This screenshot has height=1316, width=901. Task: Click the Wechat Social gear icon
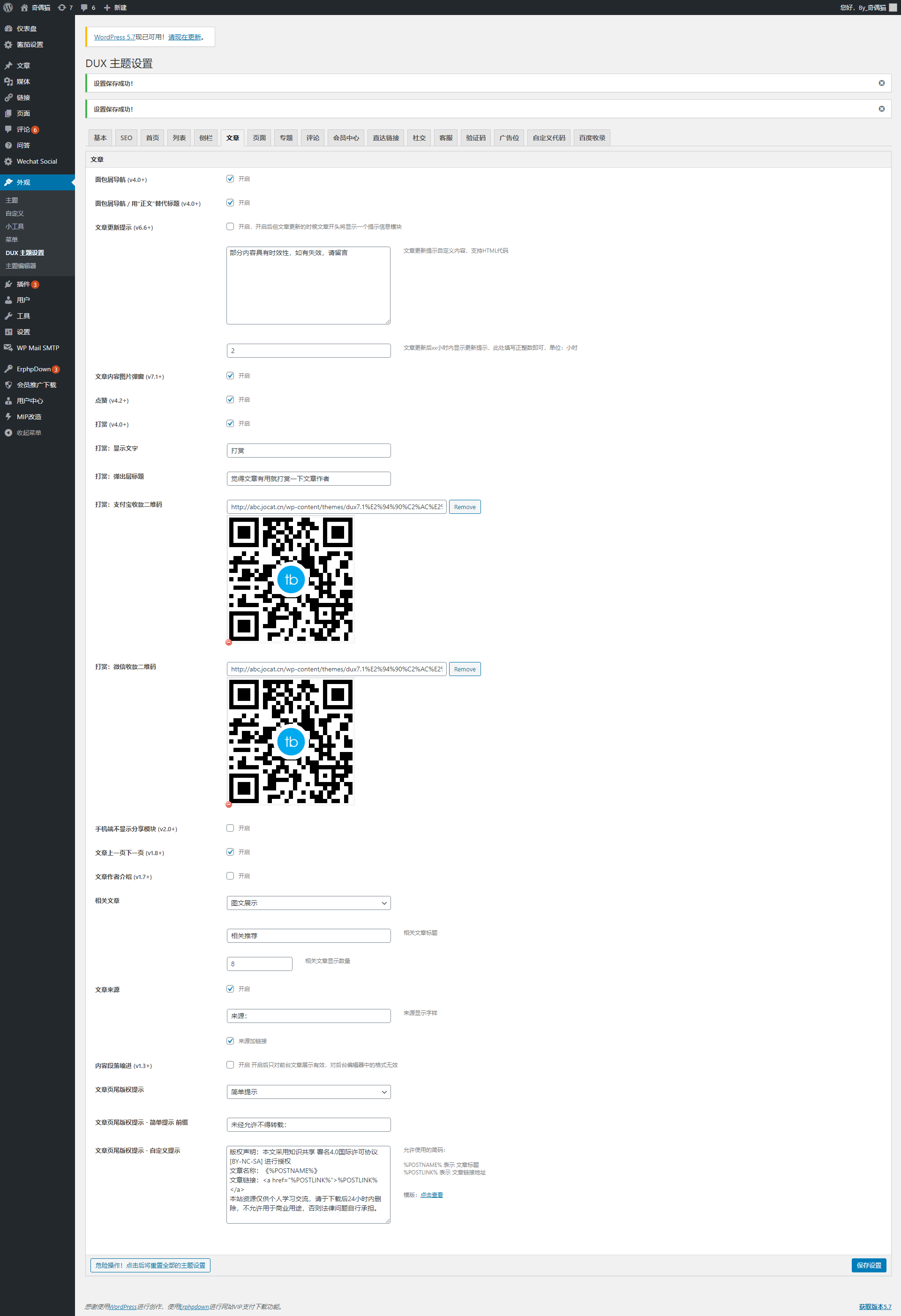click(x=8, y=161)
